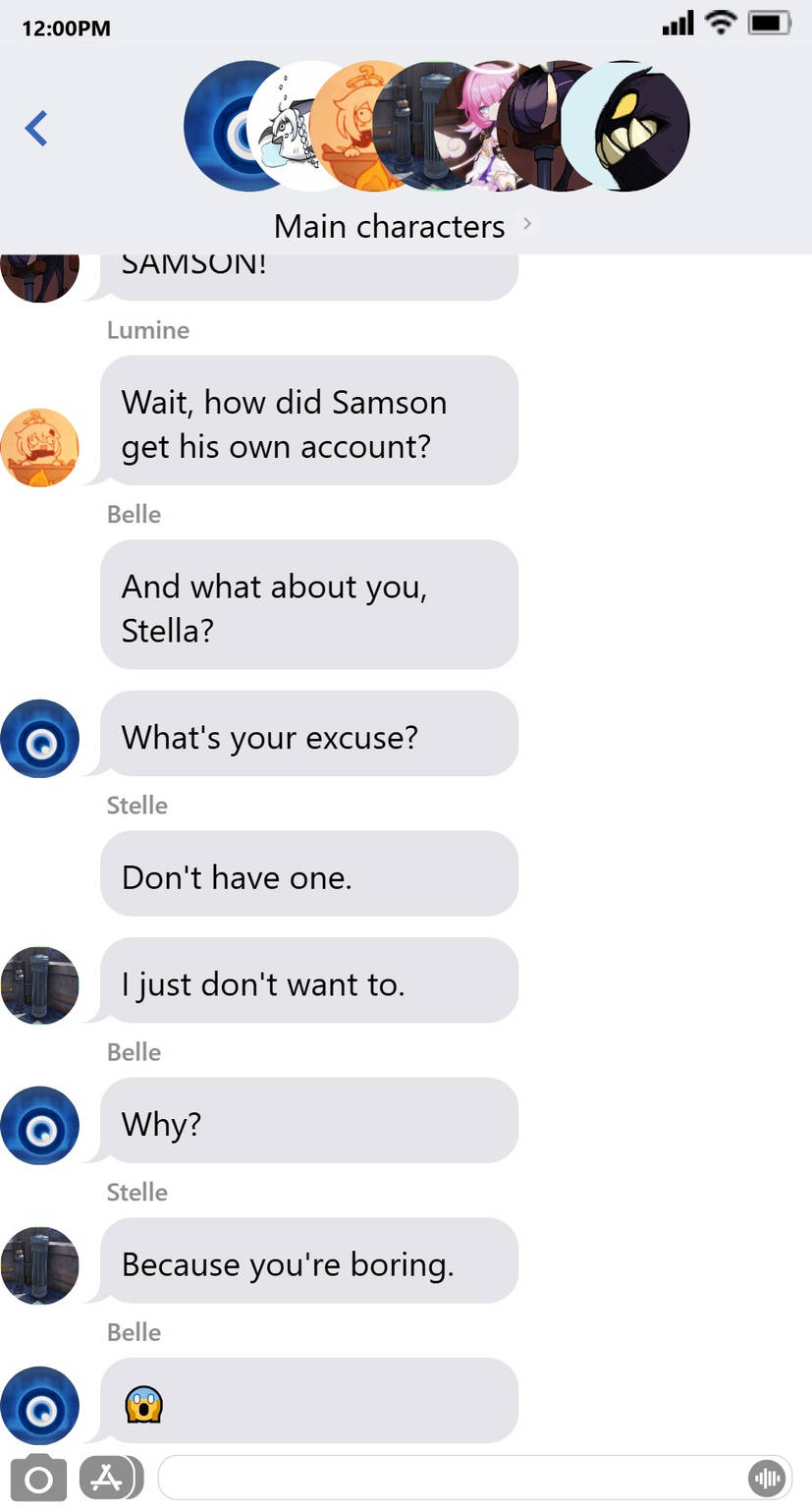This screenshot has height=1511, width=812.
Task: Open the Main characters group title
Action: pos(389,226)
